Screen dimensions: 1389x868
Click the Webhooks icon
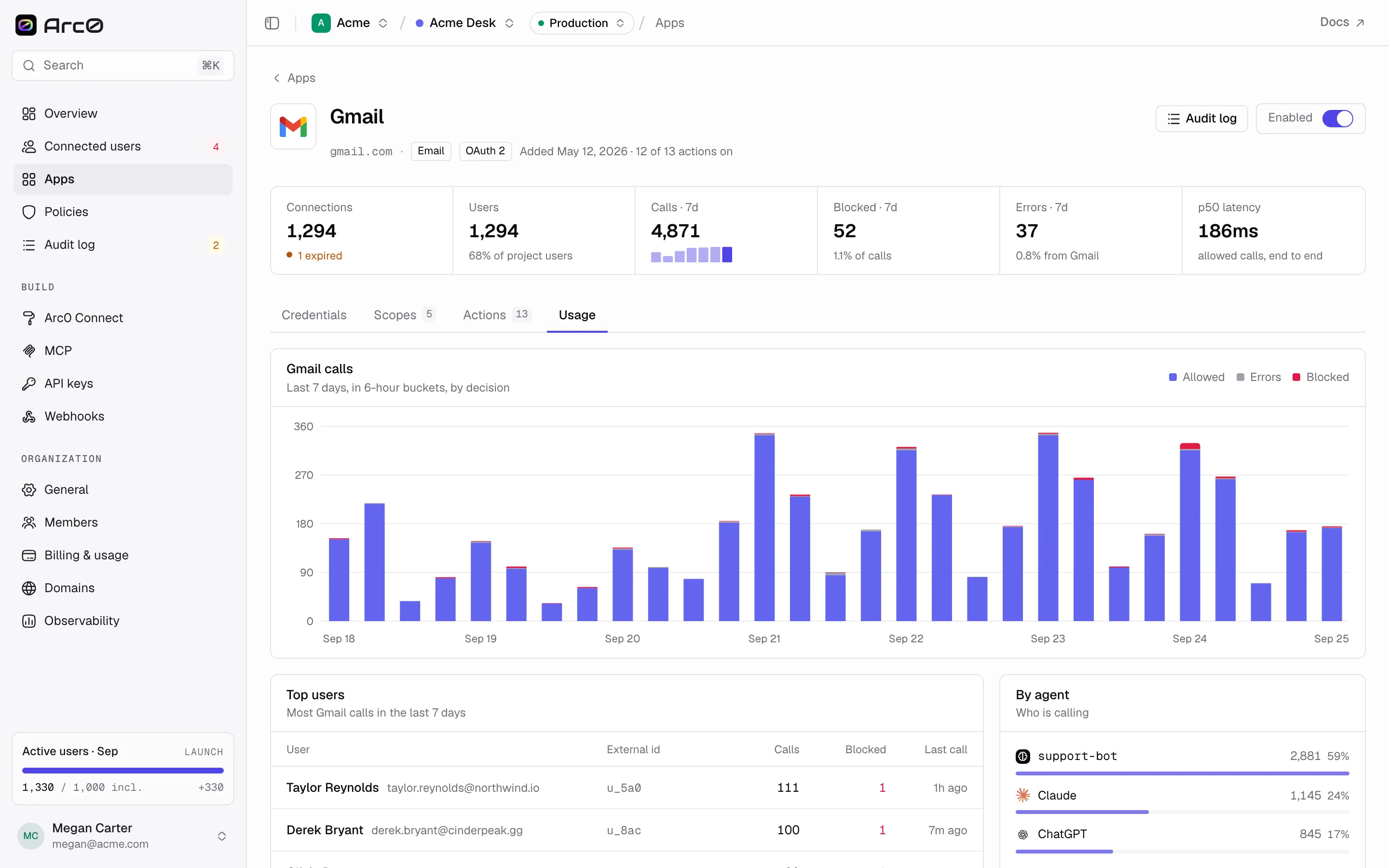point(29,416)
